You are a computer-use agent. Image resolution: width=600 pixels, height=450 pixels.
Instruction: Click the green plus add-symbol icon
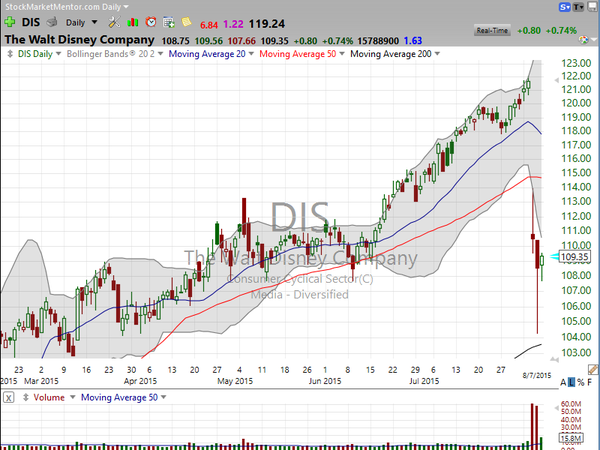(x=10, y=23)
